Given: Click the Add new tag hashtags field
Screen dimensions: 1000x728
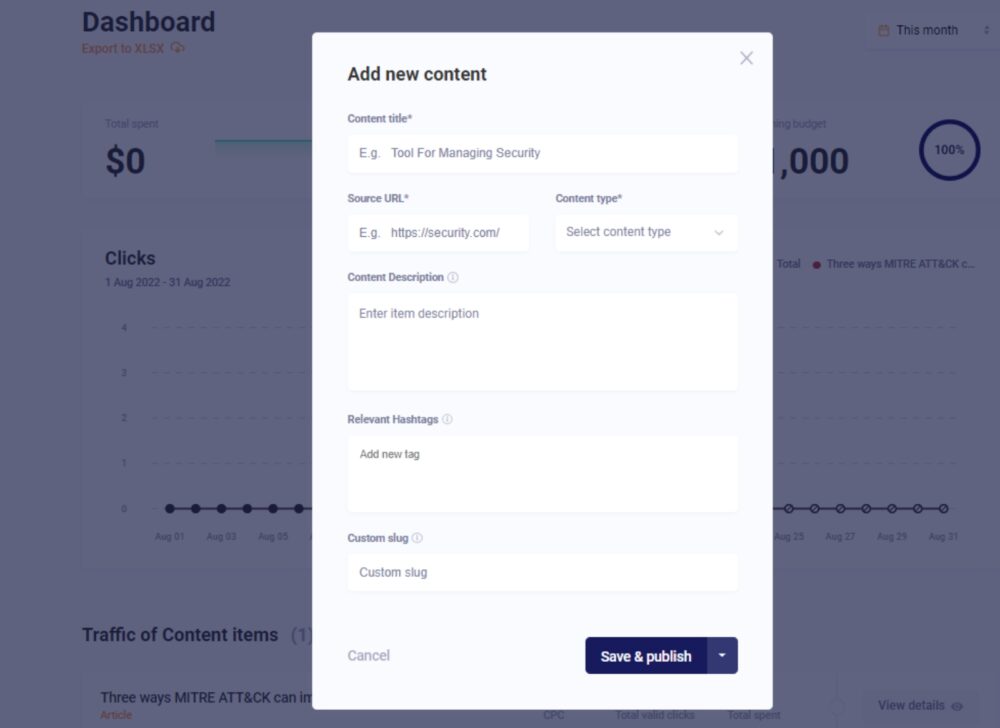Looking at the screenshot, I should [542, 473].
